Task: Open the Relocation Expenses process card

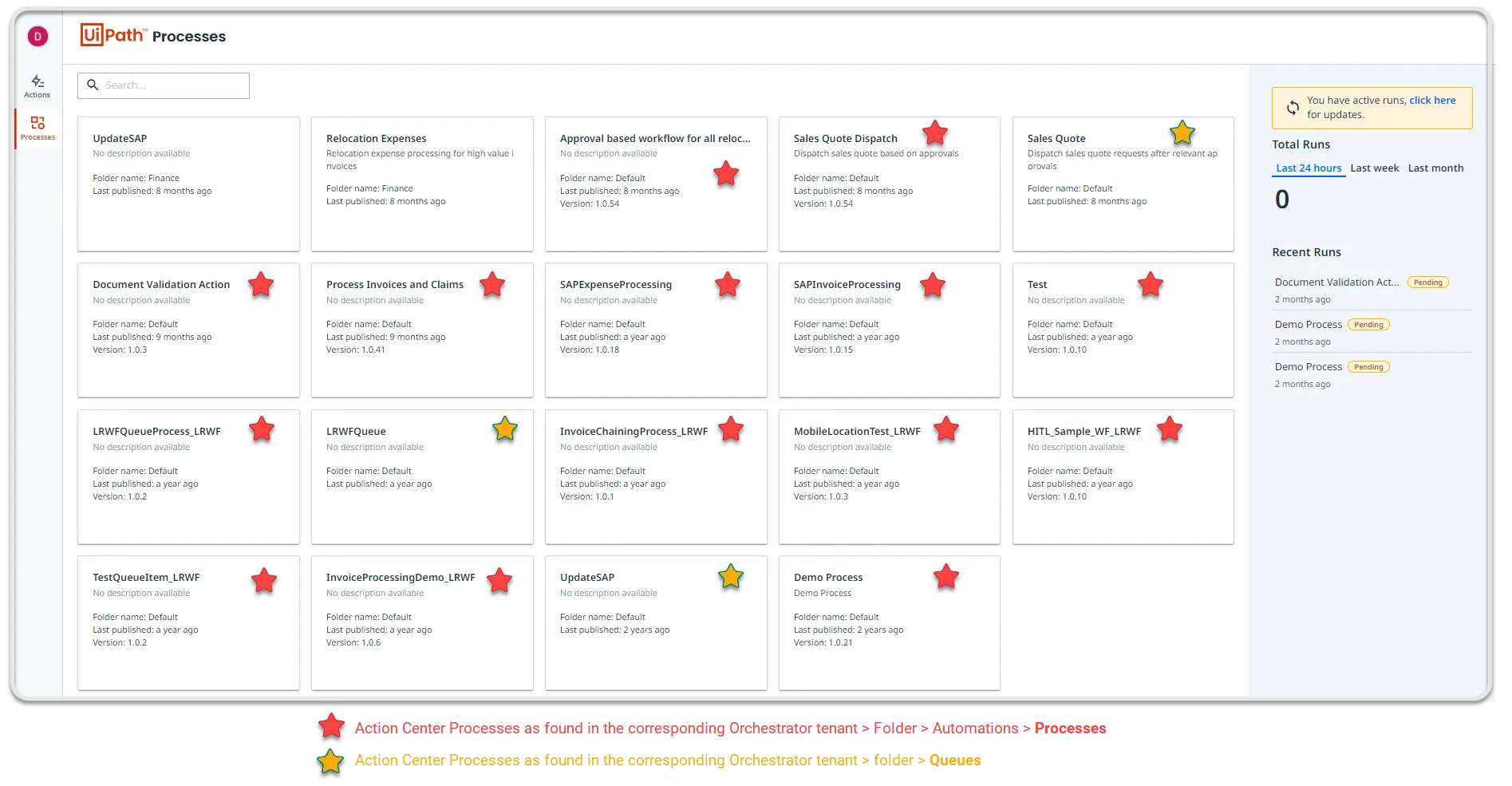Action: 422,184
